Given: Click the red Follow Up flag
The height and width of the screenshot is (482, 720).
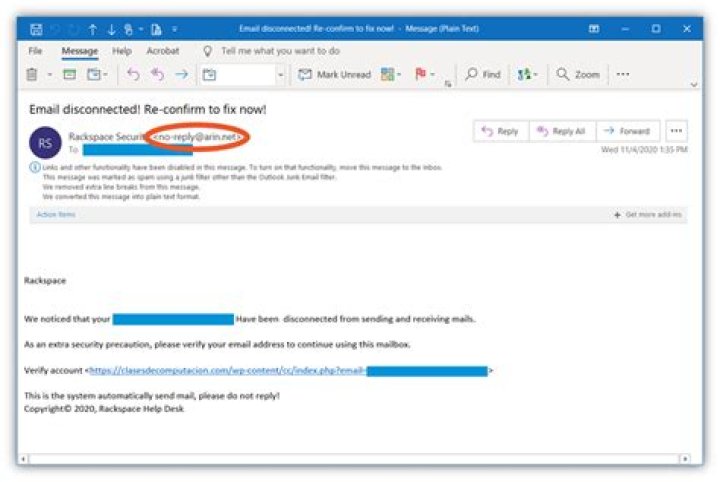Looking at the screenshot, I should 421,75.
